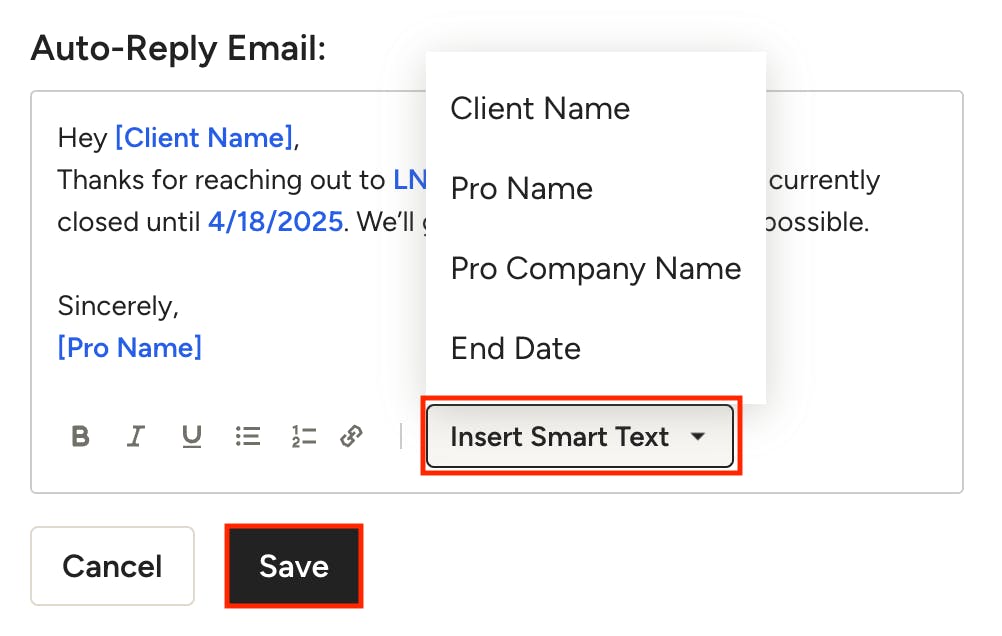Click the blue LN company token in the body
This screenshot has width=1002, height=636.
pyautogui.click(x=410, y=180)
